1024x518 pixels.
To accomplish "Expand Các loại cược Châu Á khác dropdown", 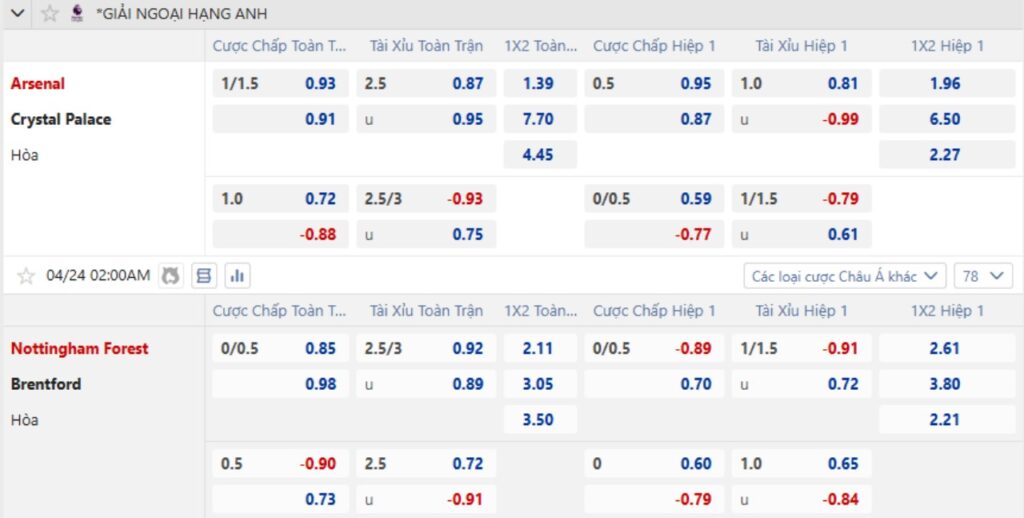I will click(x=845, y=276).
